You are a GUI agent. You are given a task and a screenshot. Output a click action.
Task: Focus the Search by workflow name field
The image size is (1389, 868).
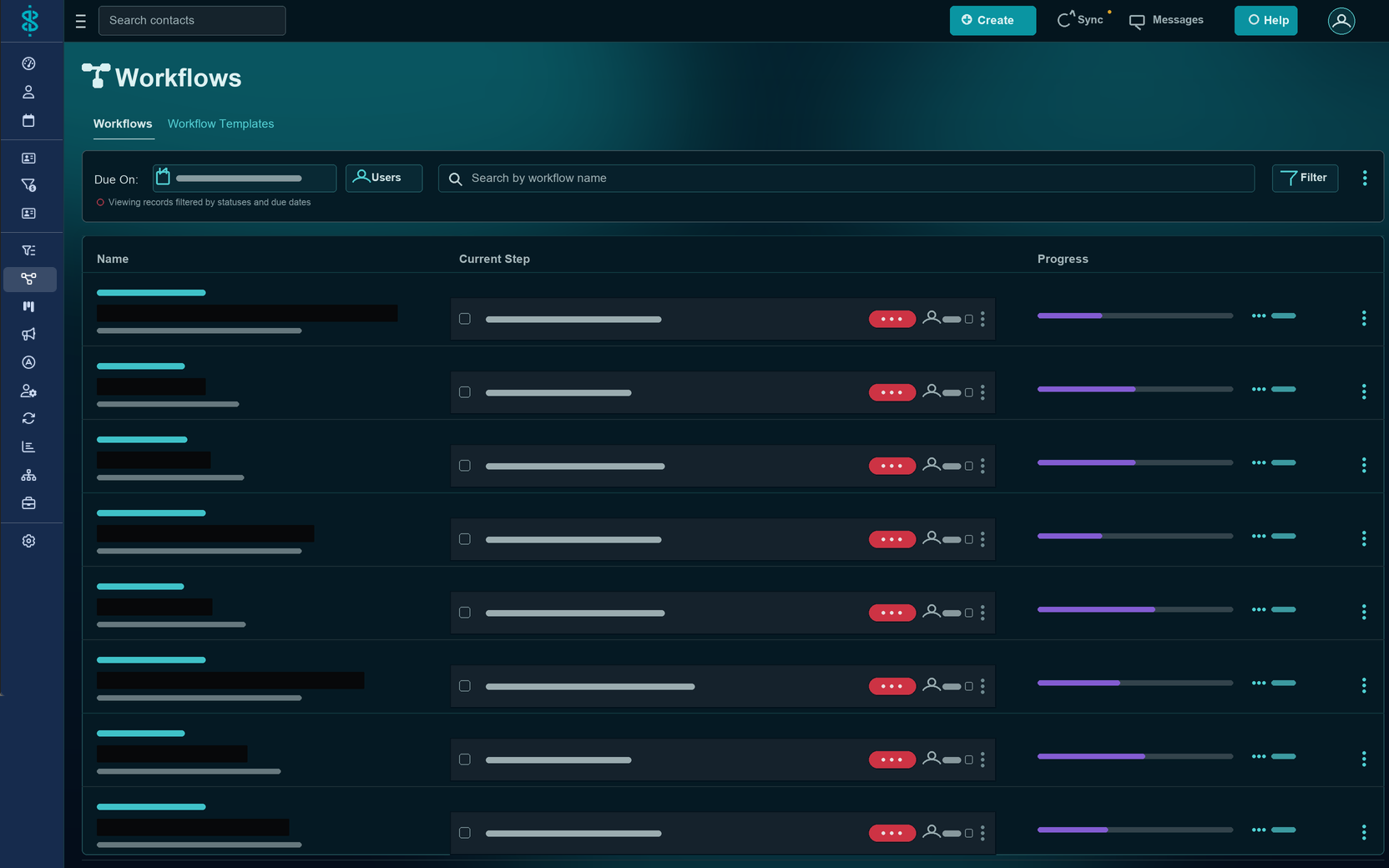pyautogui.click(x=846, y=178)
